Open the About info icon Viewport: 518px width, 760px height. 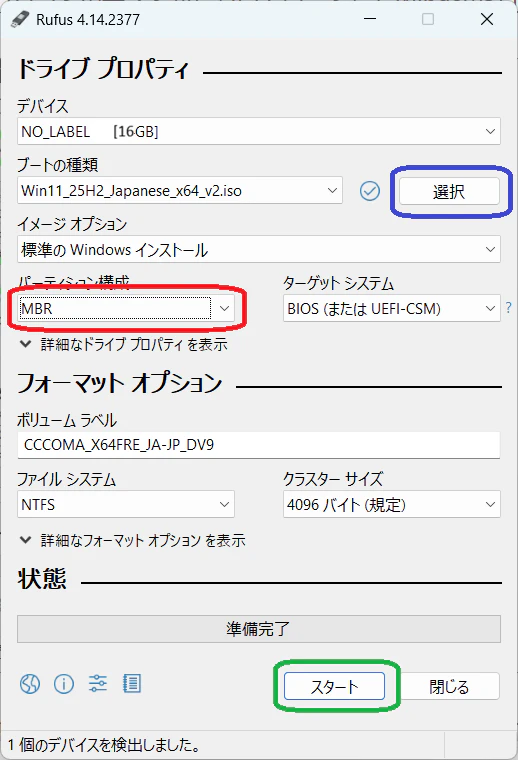coord(64,683)
